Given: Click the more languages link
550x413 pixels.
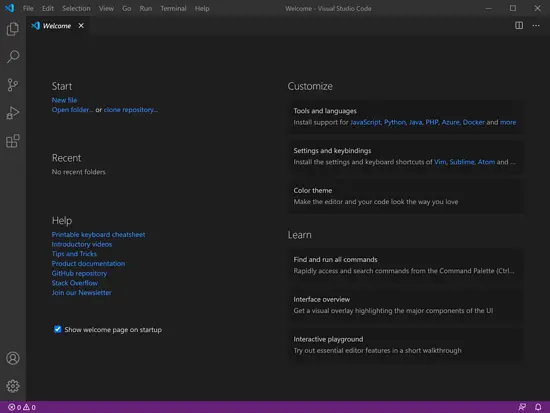Looking at the screenshot, I should pyautogui.click(x=508, y=122).
